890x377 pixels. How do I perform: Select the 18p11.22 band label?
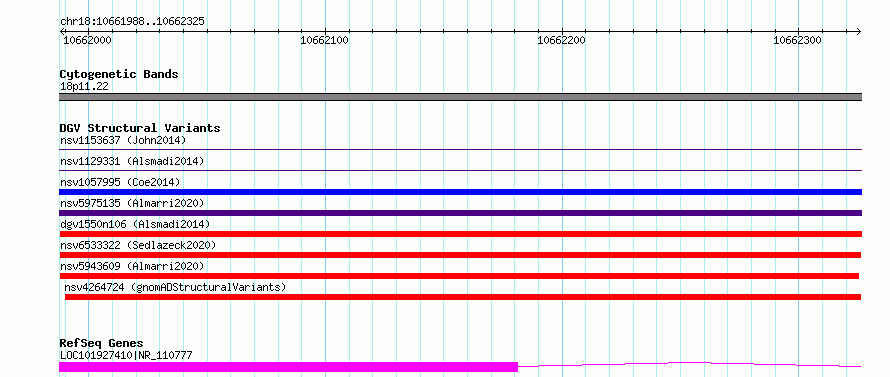point(84,87)
